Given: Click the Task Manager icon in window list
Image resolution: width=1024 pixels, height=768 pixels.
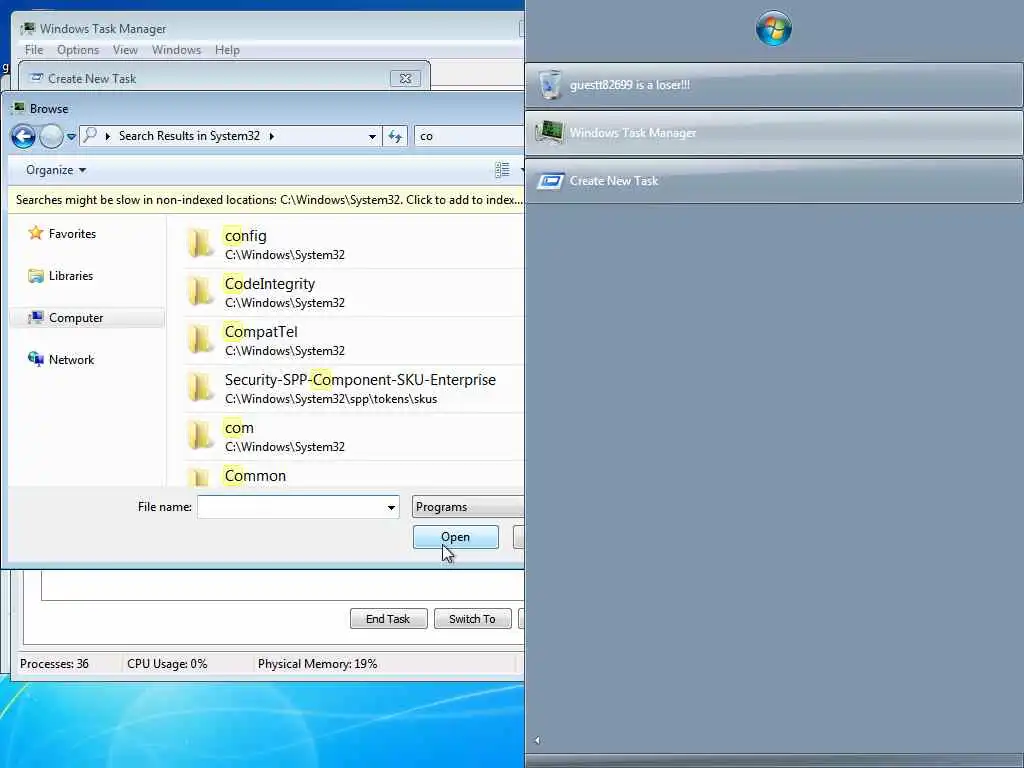Looking at the screenshot, I should tap(550, 132).
